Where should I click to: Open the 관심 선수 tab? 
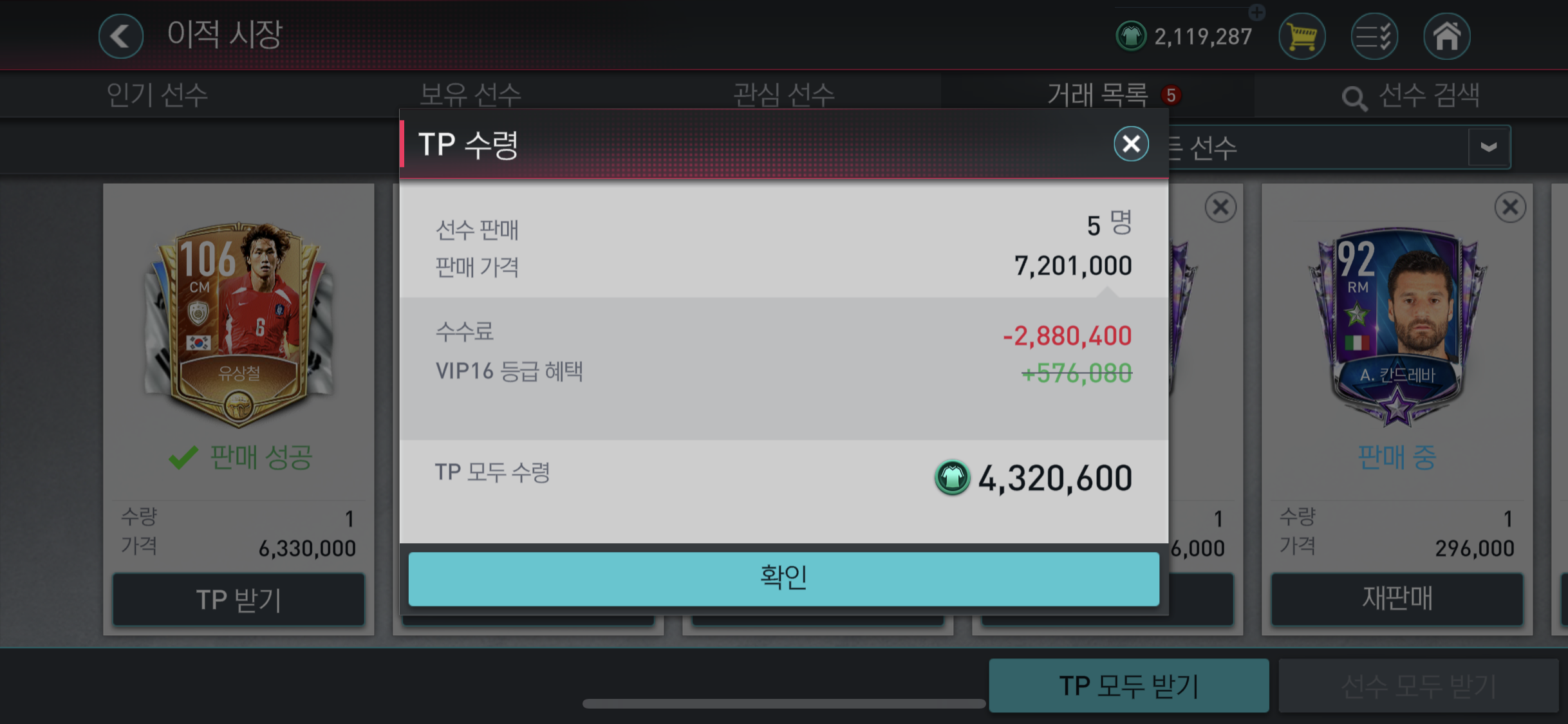coord(784,95)
